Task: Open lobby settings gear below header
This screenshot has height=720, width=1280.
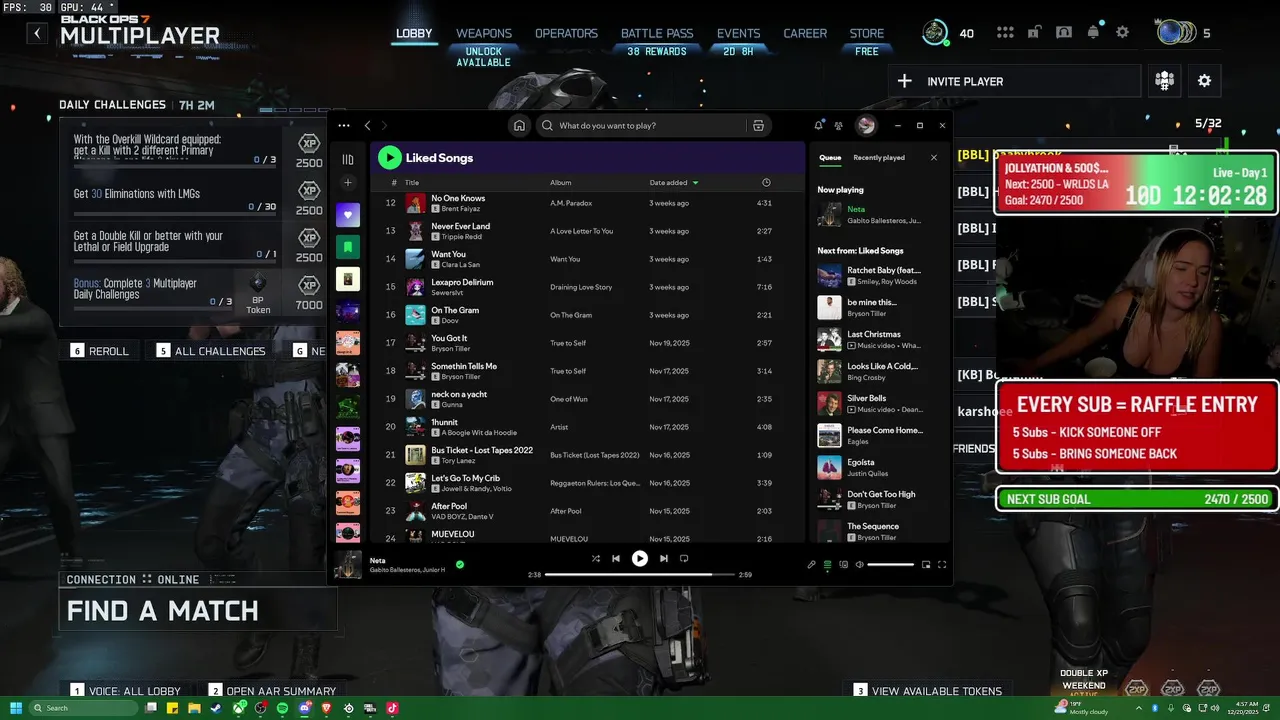Action: pos(1204,81)
